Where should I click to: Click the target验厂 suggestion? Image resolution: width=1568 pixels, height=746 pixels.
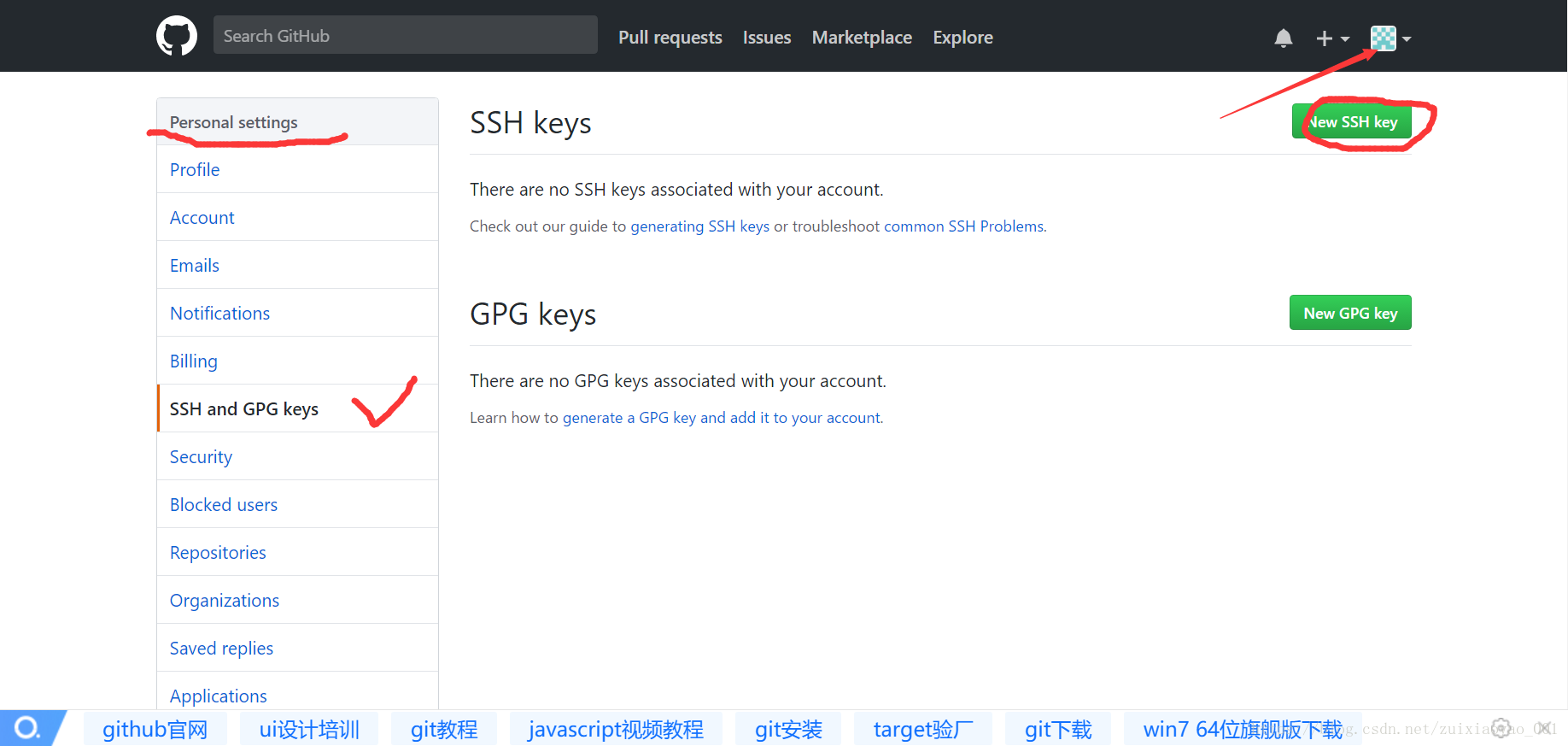coord(923,729)
